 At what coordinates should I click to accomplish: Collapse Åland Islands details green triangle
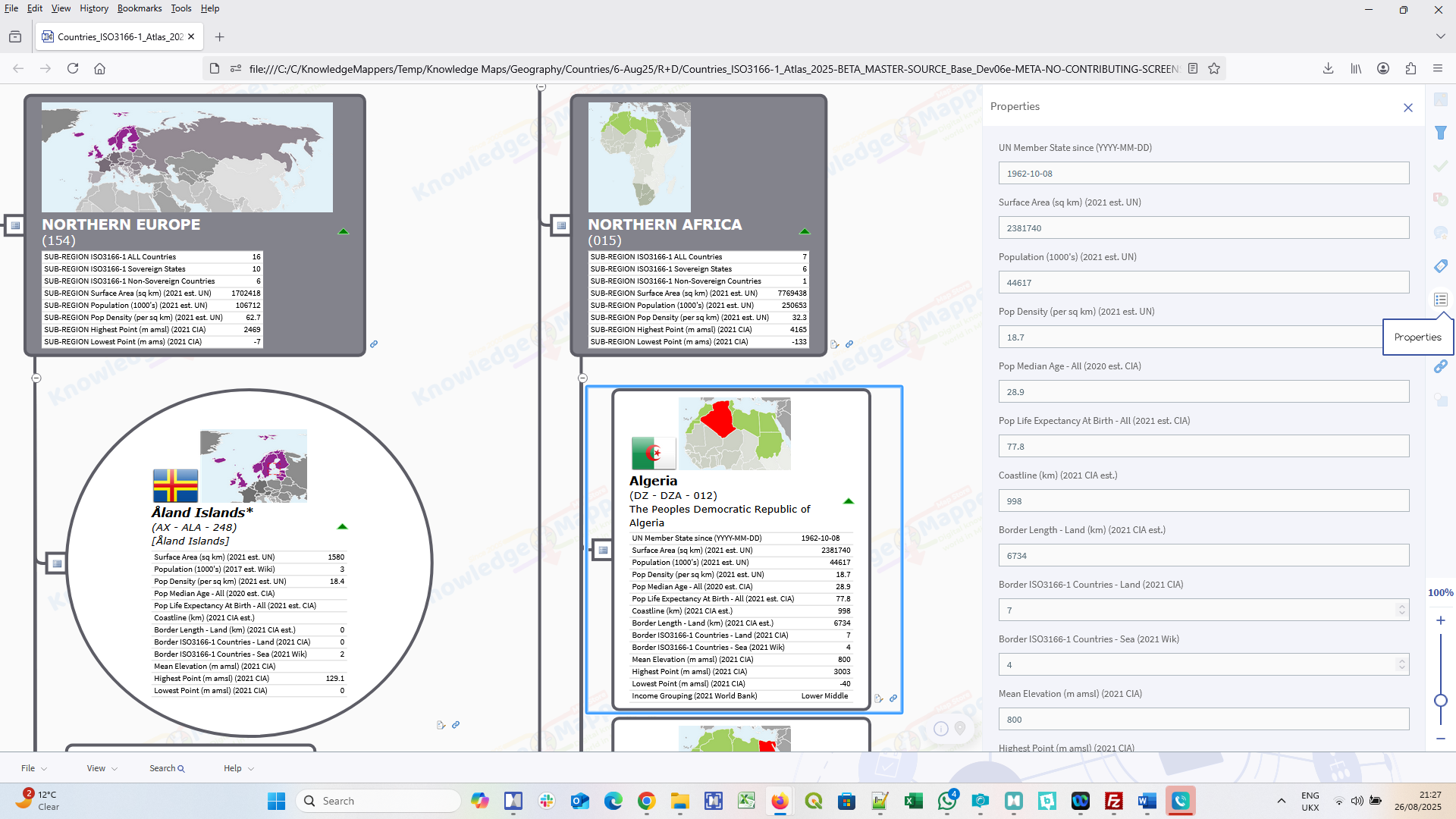[342, 526]
